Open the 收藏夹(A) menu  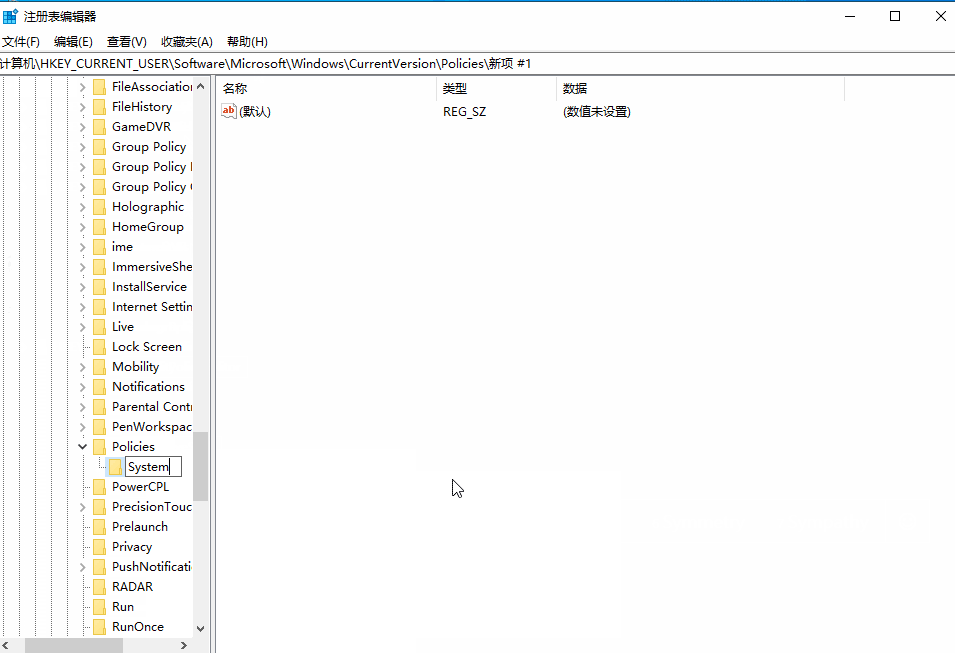coord(186,41)
